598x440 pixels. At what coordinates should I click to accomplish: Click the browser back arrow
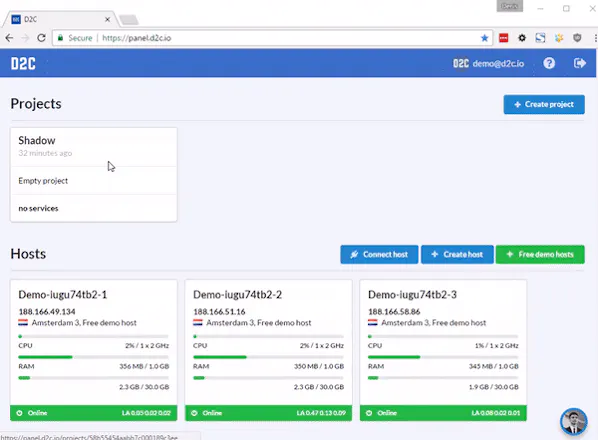pyautogui.click(x=10, y=38)
